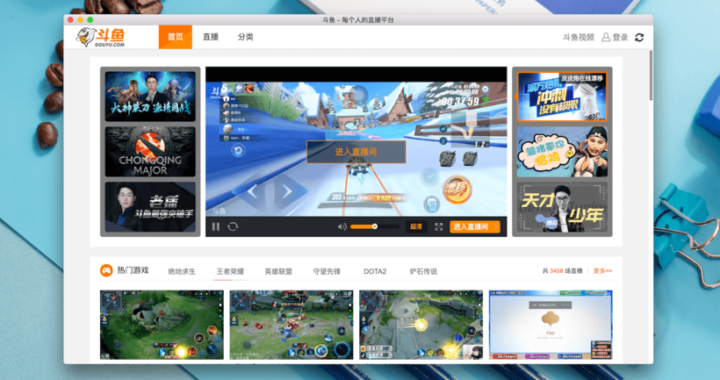The image size is (720, 380).
Task: Select the DOTA2 game category
Action: coord(375,272)
